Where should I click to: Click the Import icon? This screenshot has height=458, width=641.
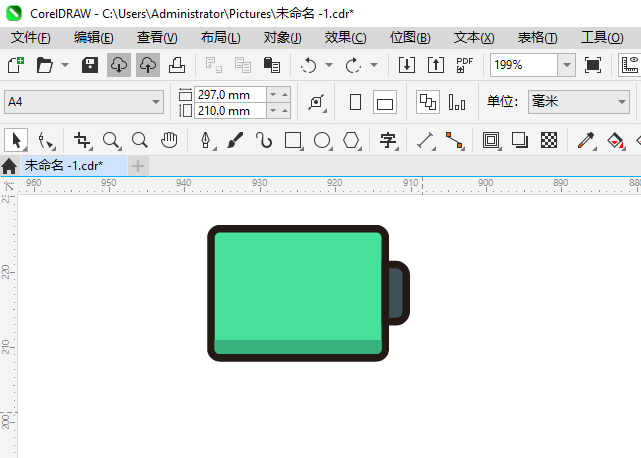407,65
